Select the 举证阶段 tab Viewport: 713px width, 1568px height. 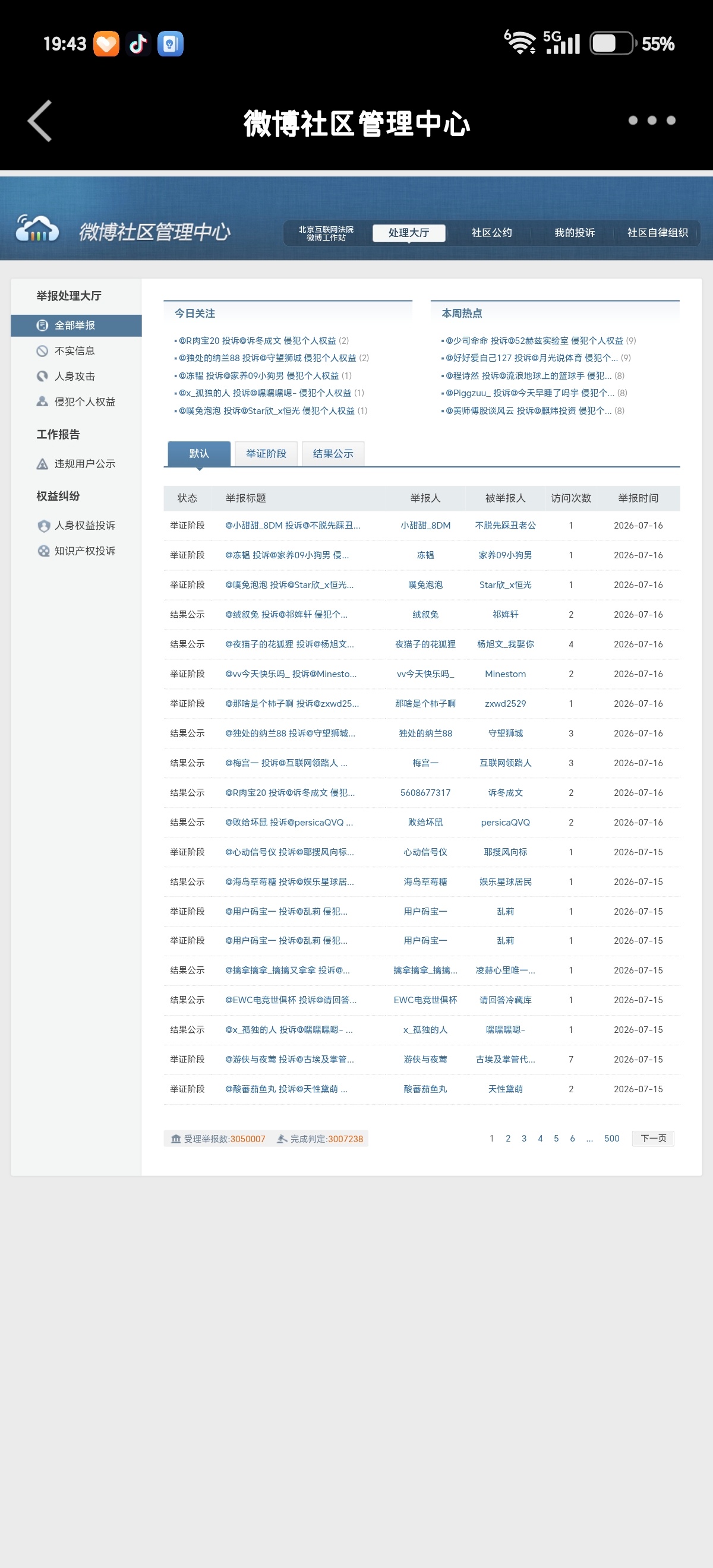coord(266,454)
